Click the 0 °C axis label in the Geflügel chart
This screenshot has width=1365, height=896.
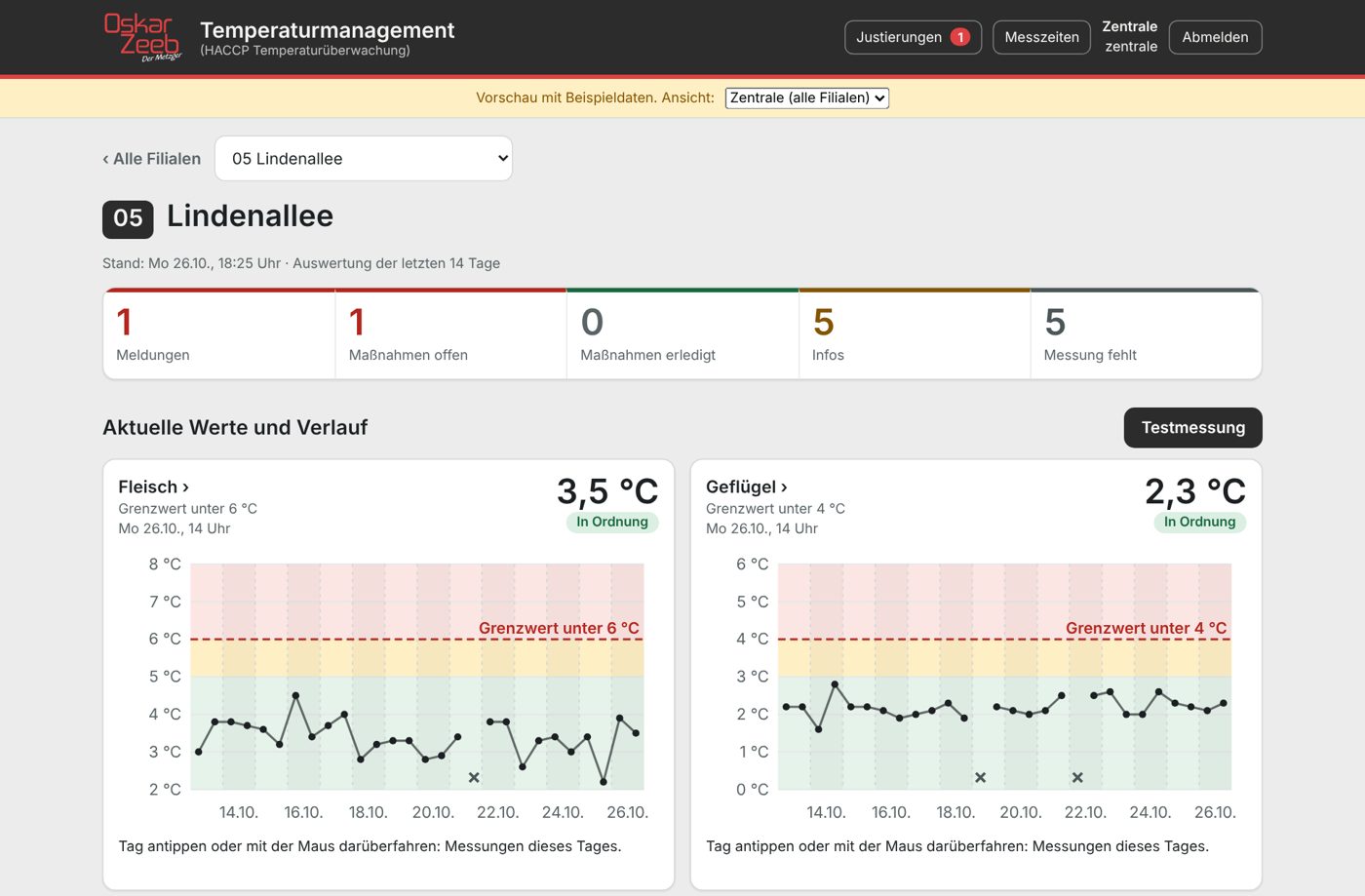pyautogui.click(x=753, y=790)
